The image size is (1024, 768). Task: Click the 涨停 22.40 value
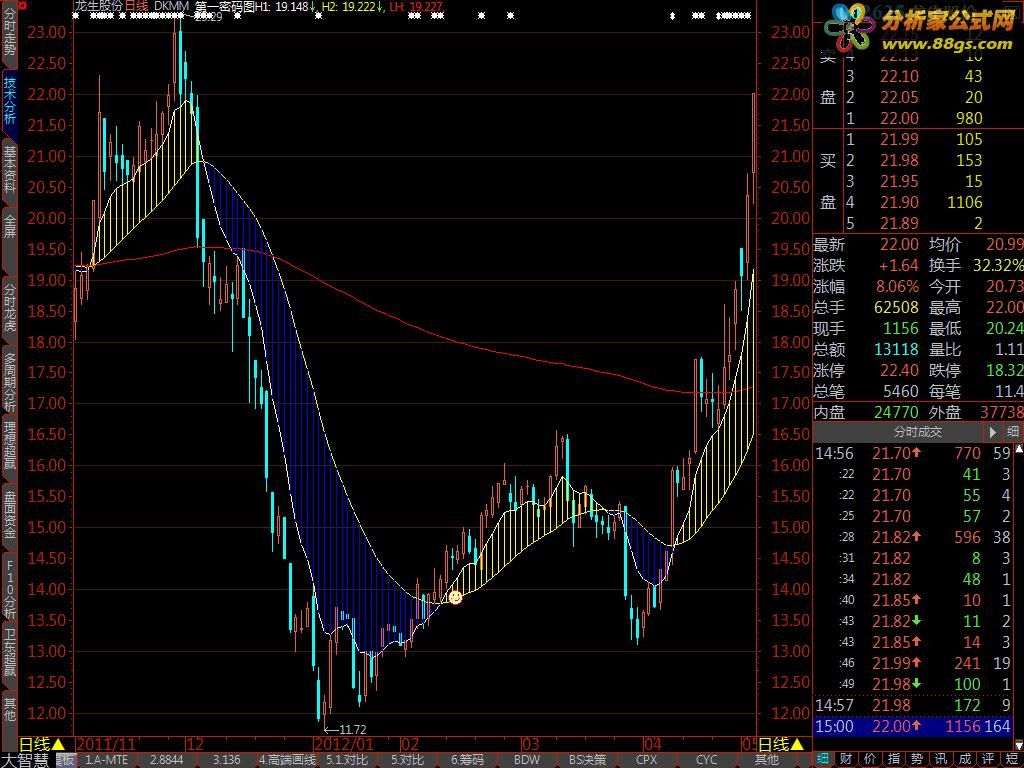tap(899, 370)
